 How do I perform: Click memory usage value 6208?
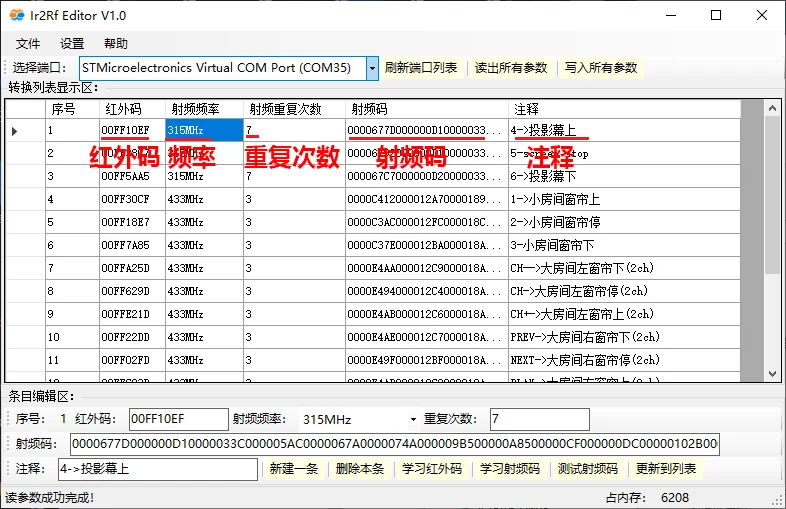click(675, 498)
